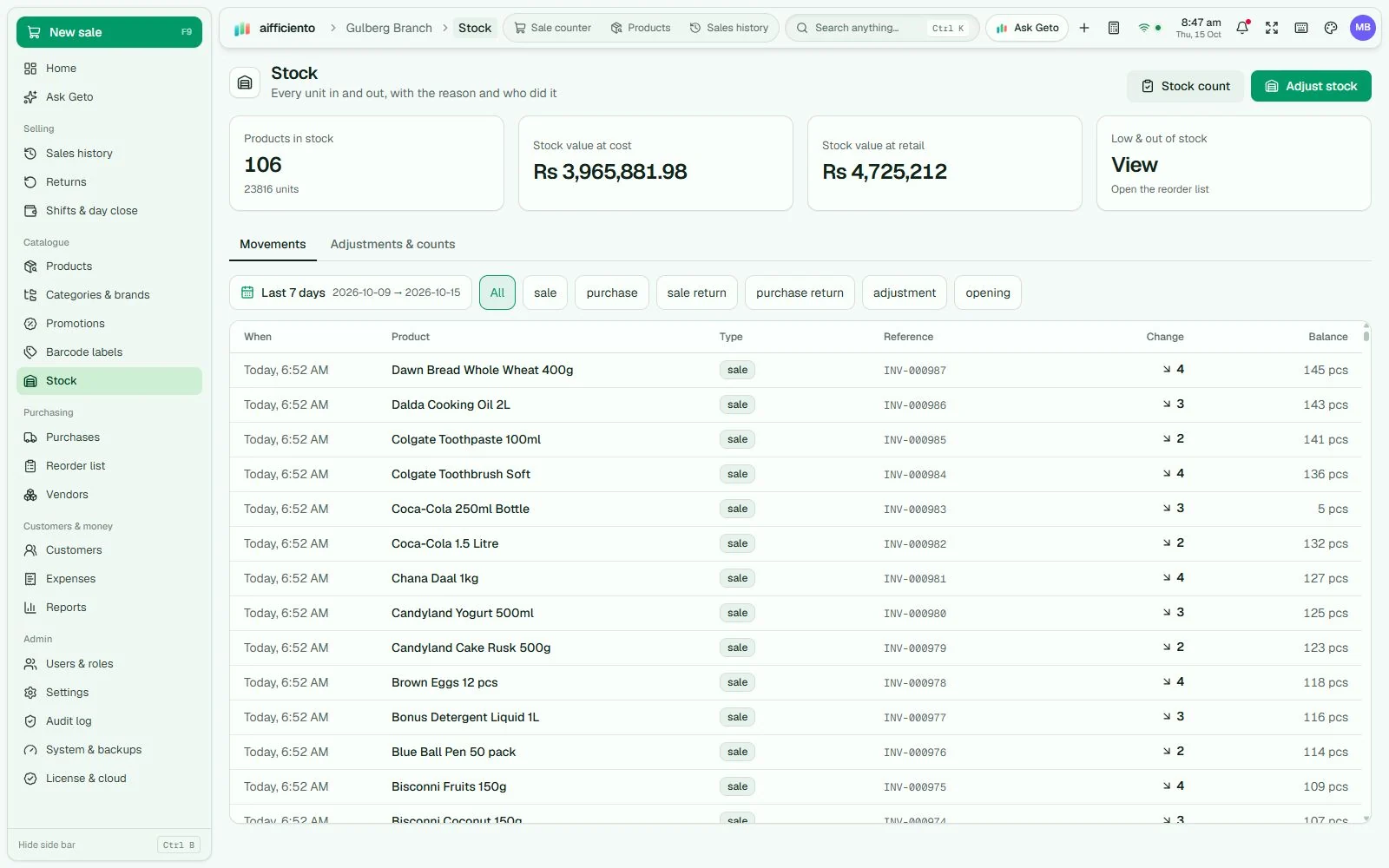The height and width of the screenshot is (868, 1389).
Task: Open notifications bell icon
Action: click(1242, 28)
